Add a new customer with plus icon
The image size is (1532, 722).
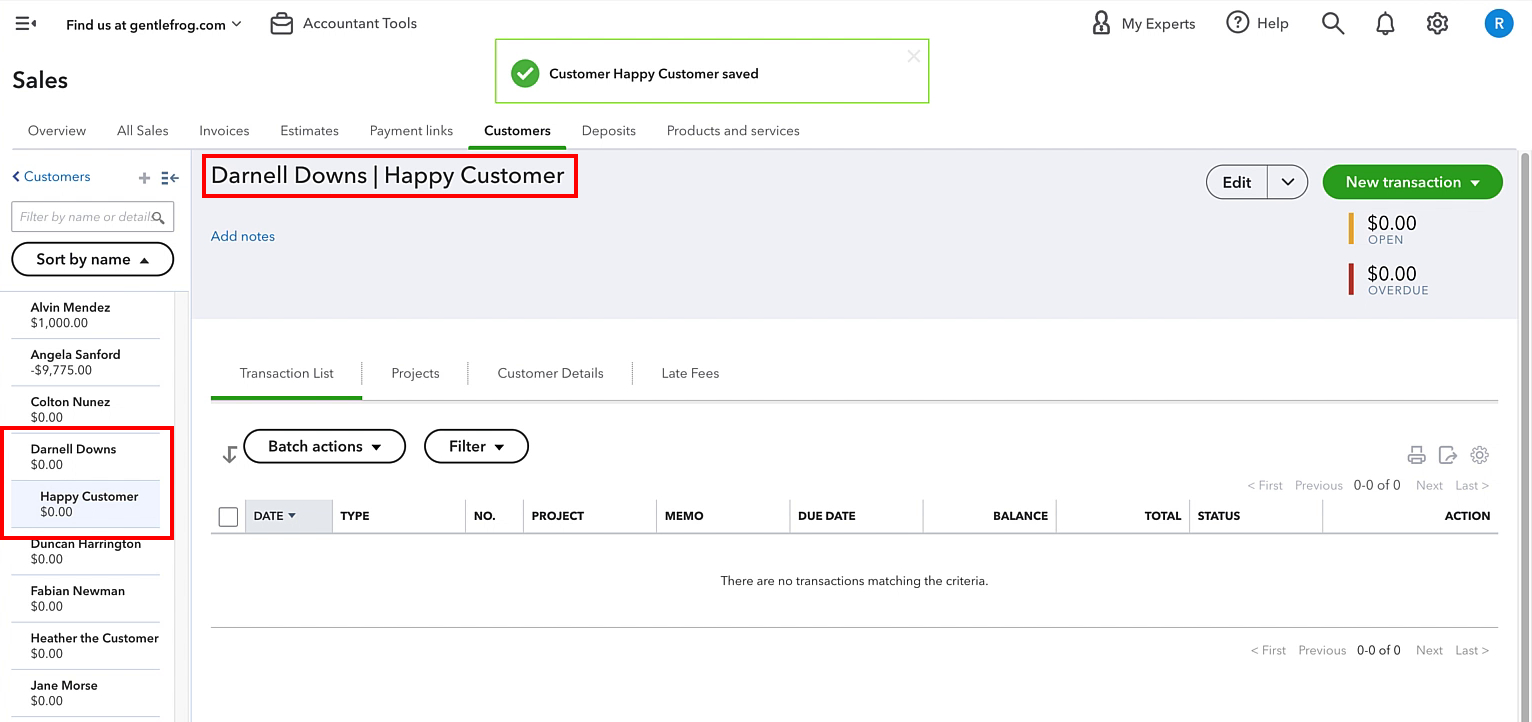tap(144, 178)
